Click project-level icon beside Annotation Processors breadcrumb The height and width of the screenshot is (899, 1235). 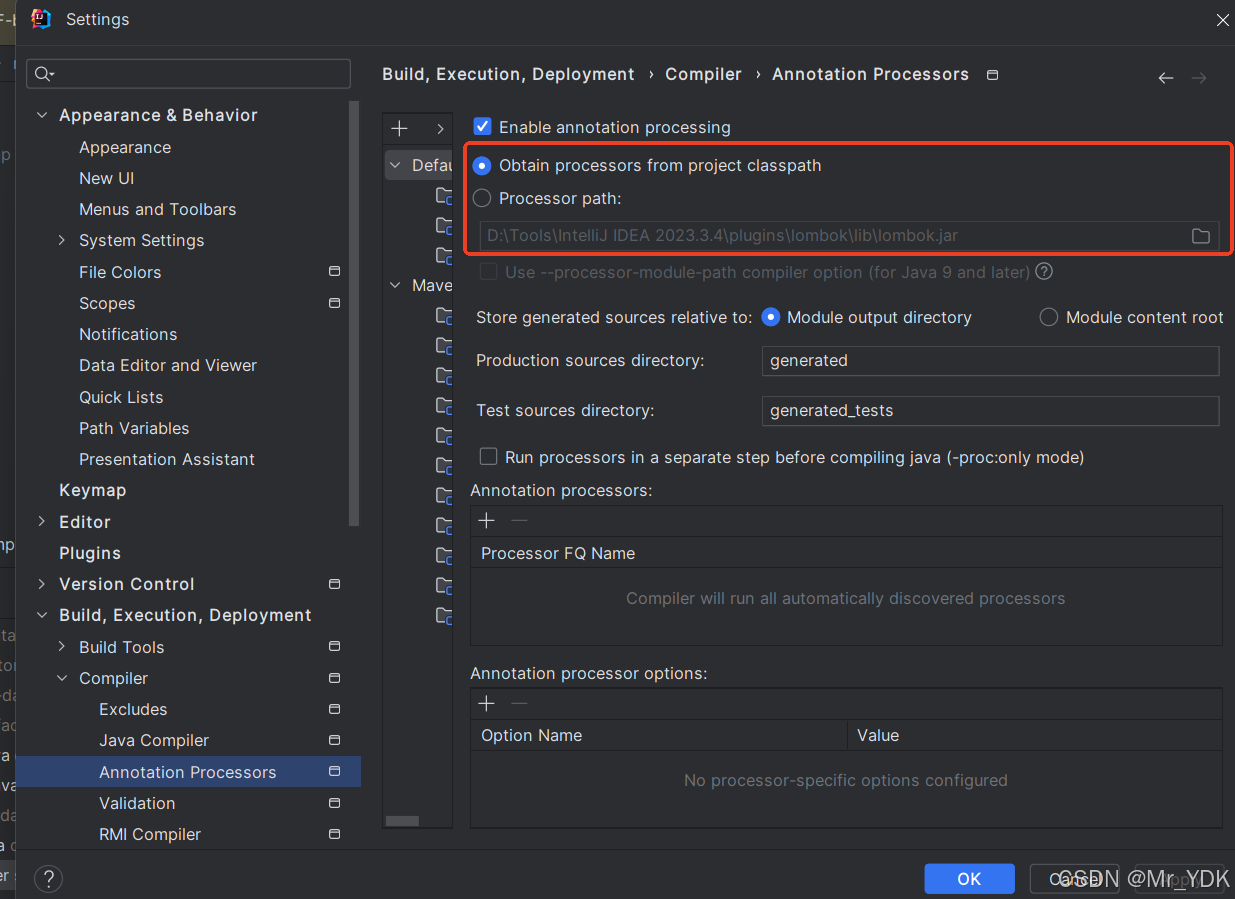992,75
